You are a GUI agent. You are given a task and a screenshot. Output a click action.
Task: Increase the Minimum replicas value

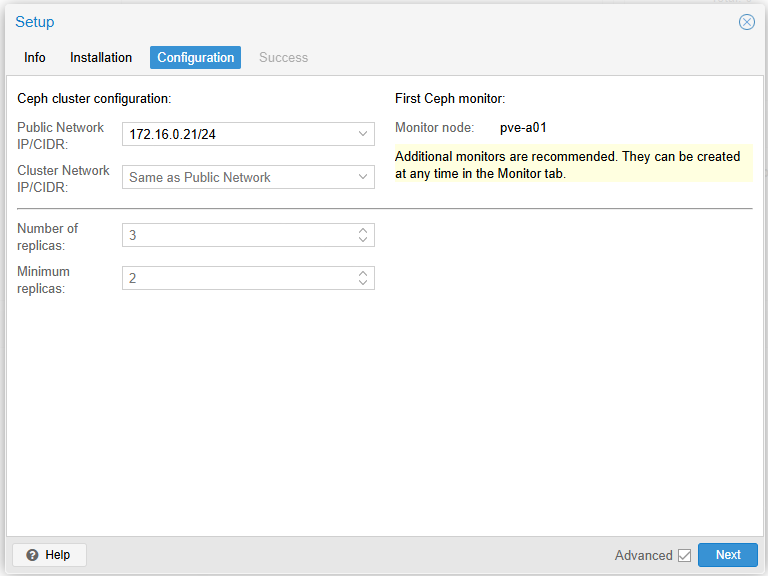362,273
